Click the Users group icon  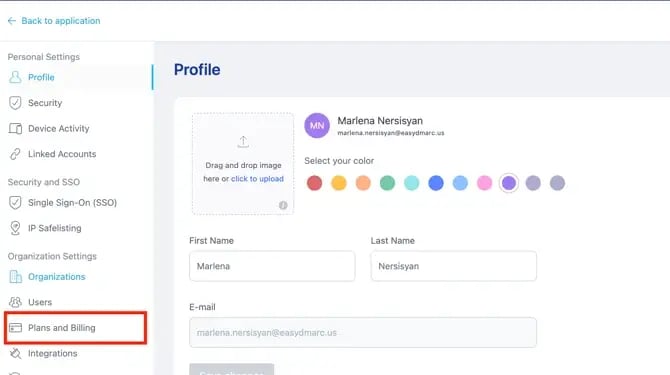click(x=15, y=302)
